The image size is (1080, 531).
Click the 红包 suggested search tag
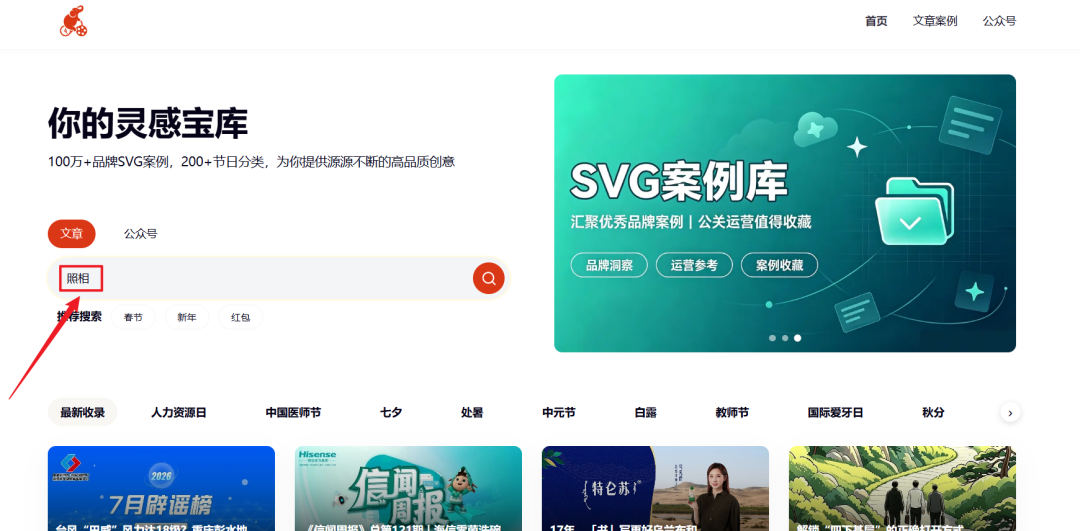tap(240, 317)
